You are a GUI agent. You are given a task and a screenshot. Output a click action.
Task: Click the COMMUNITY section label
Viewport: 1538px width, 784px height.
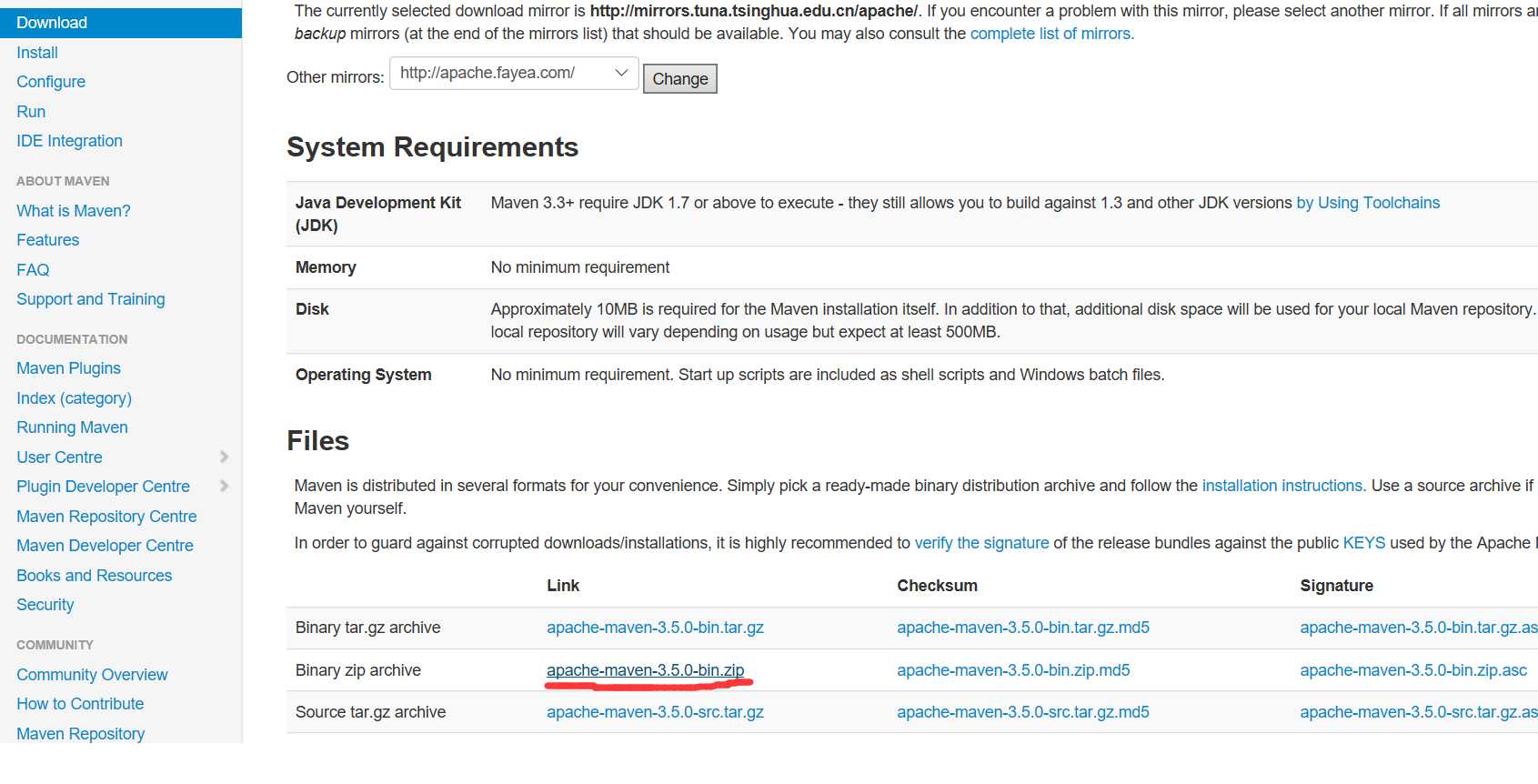point(55,645)
